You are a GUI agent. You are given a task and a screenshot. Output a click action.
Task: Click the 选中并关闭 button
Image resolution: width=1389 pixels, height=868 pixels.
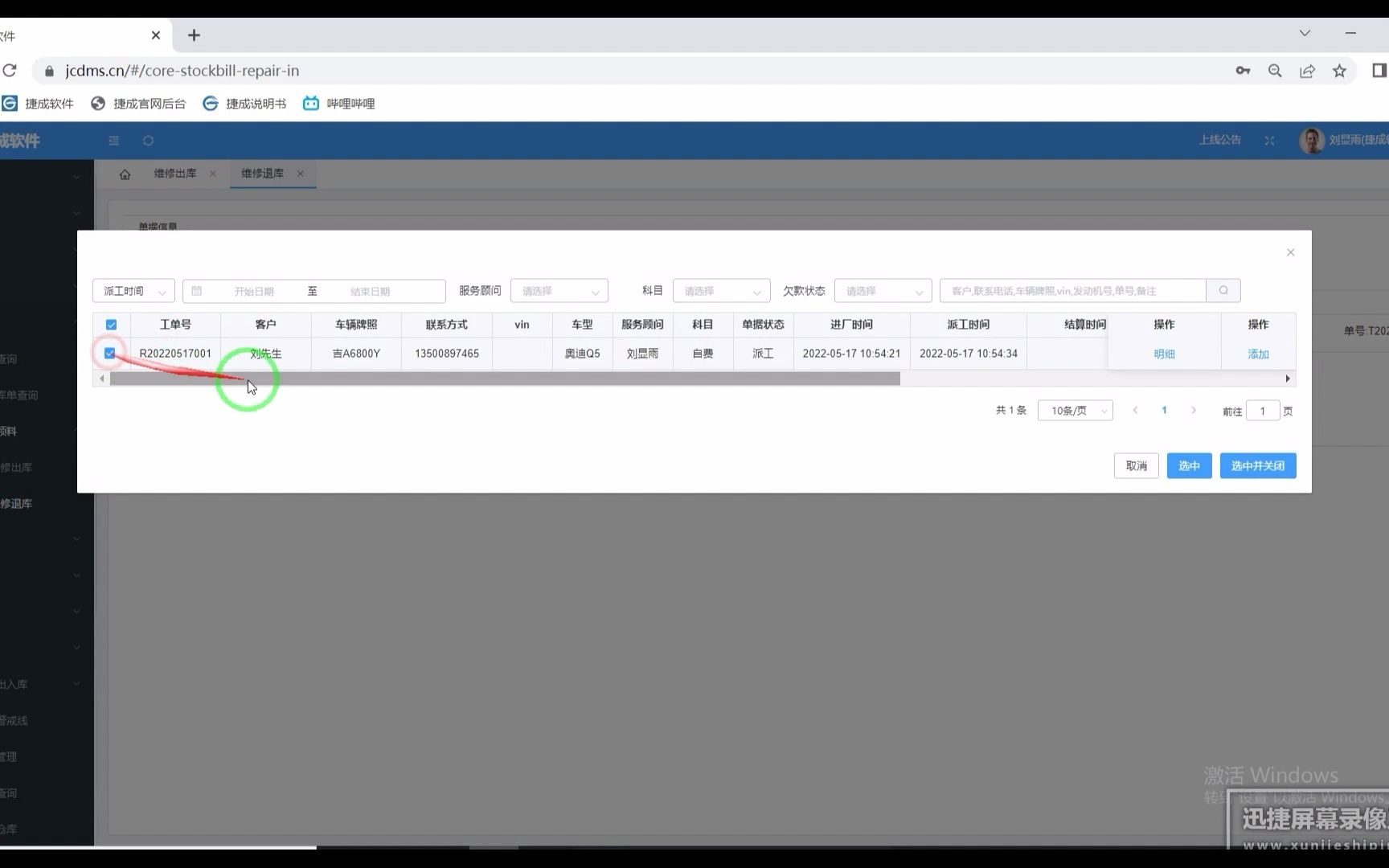pos(1258,466)
